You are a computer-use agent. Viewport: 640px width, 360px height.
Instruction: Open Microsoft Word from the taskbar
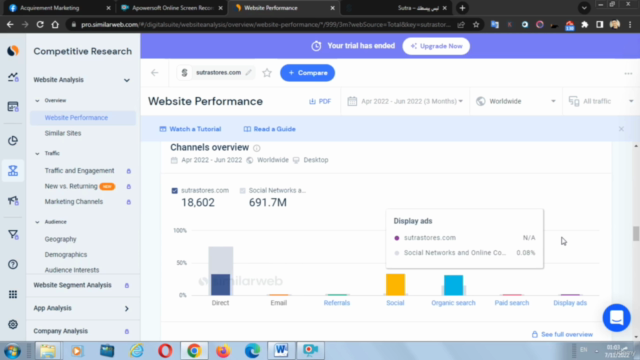pyautogui.click(x=281, y=351)
